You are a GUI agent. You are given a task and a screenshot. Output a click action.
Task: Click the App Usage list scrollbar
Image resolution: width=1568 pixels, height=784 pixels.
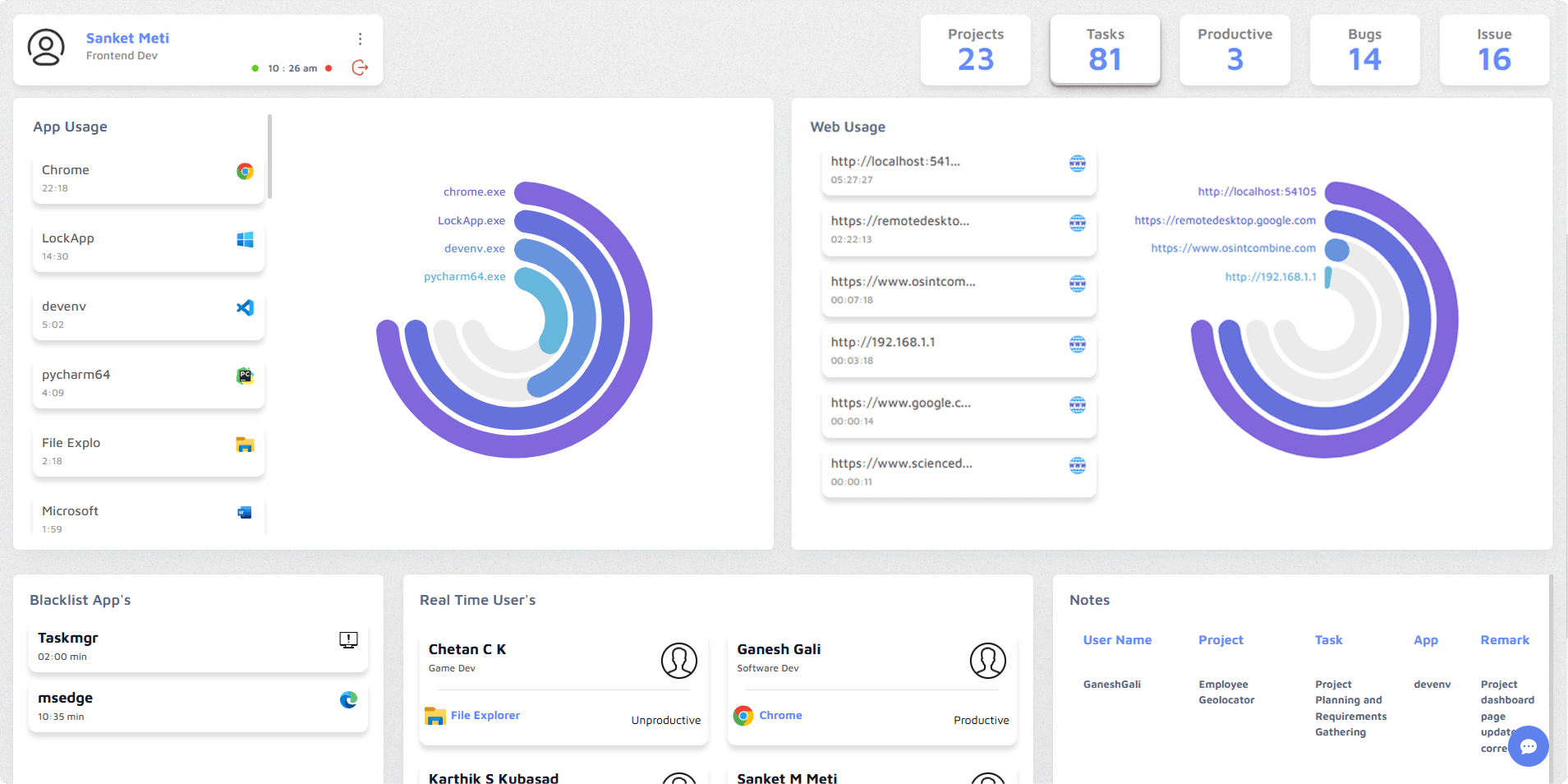click(269, 156)
